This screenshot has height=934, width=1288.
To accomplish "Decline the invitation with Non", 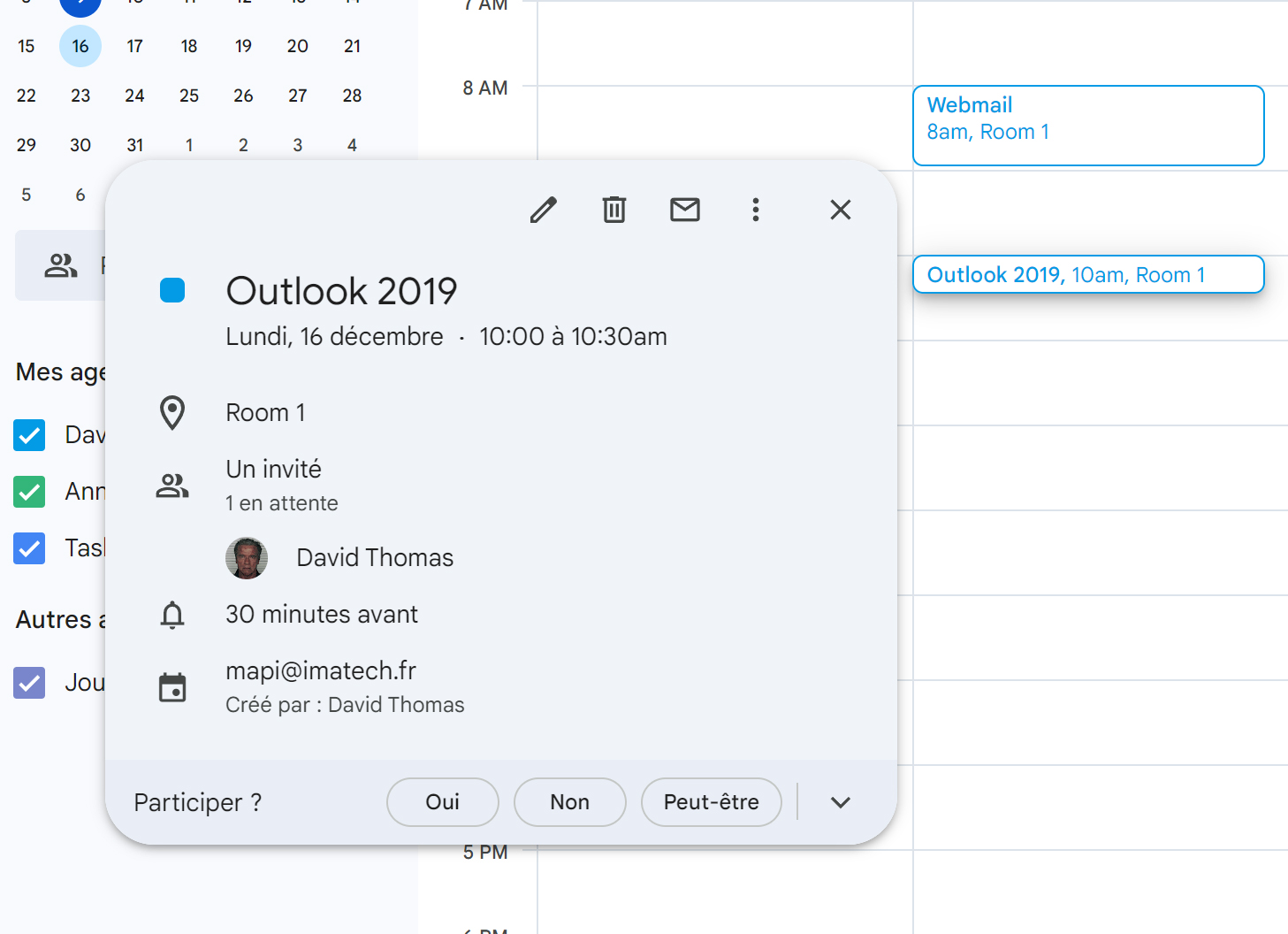I will pyautogui.click(x=570, y=802).
